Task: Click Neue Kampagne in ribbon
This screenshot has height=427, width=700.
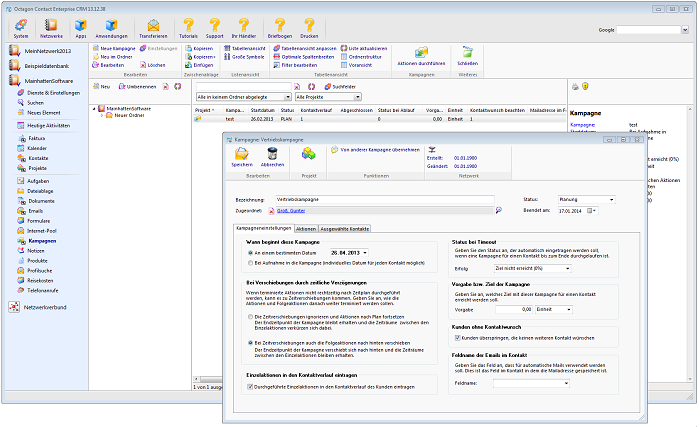Action: 114,48
